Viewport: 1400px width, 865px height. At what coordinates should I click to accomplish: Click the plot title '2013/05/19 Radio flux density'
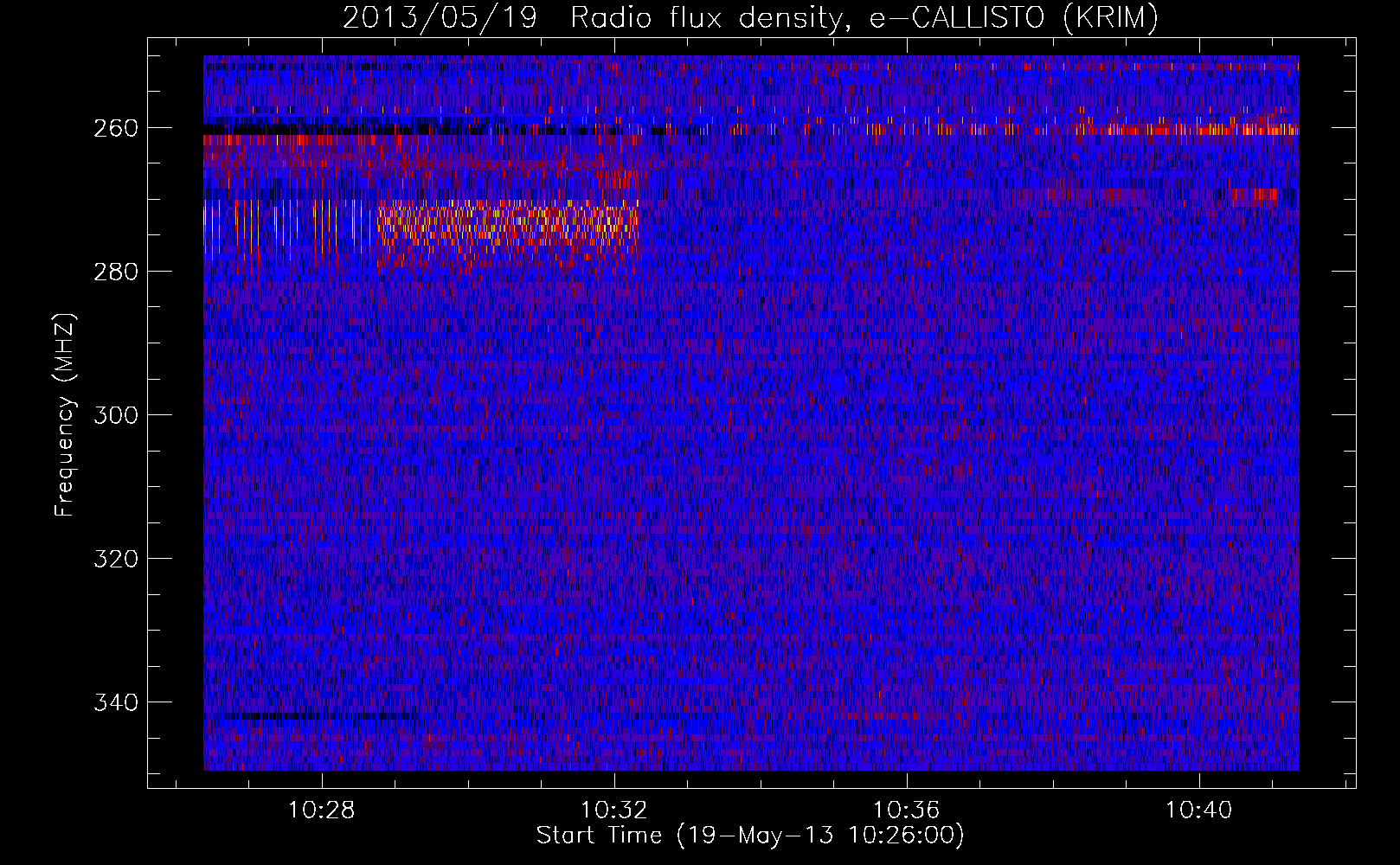750,17
